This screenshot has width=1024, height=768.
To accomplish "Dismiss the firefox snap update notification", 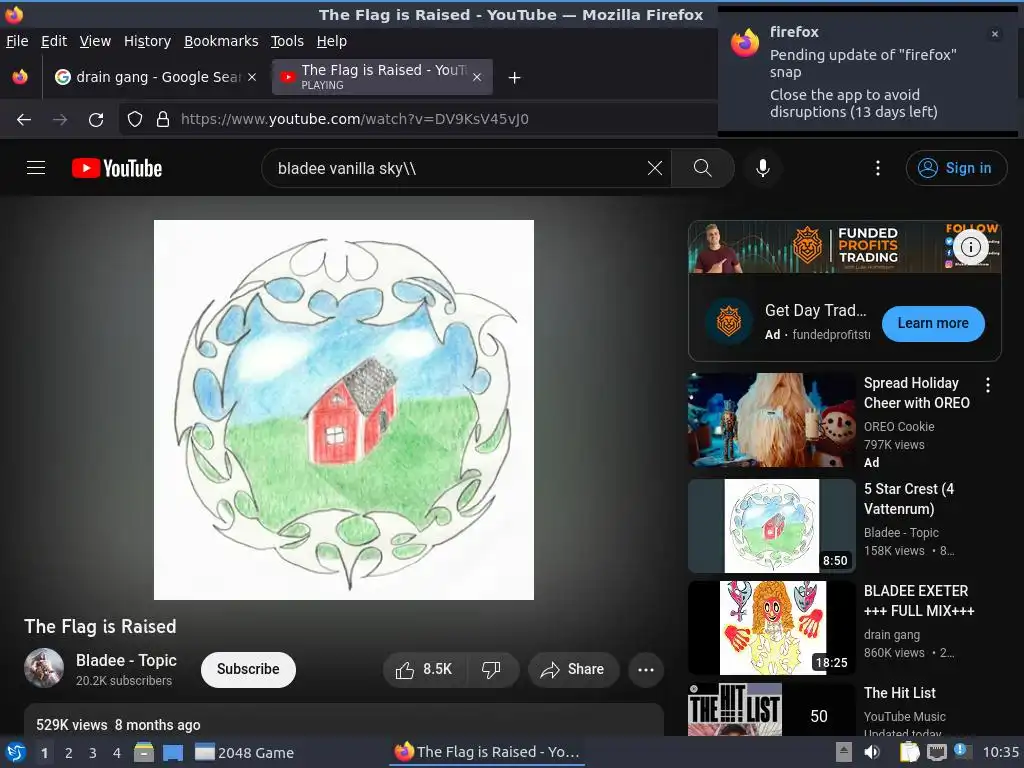I will coord(995,34).
